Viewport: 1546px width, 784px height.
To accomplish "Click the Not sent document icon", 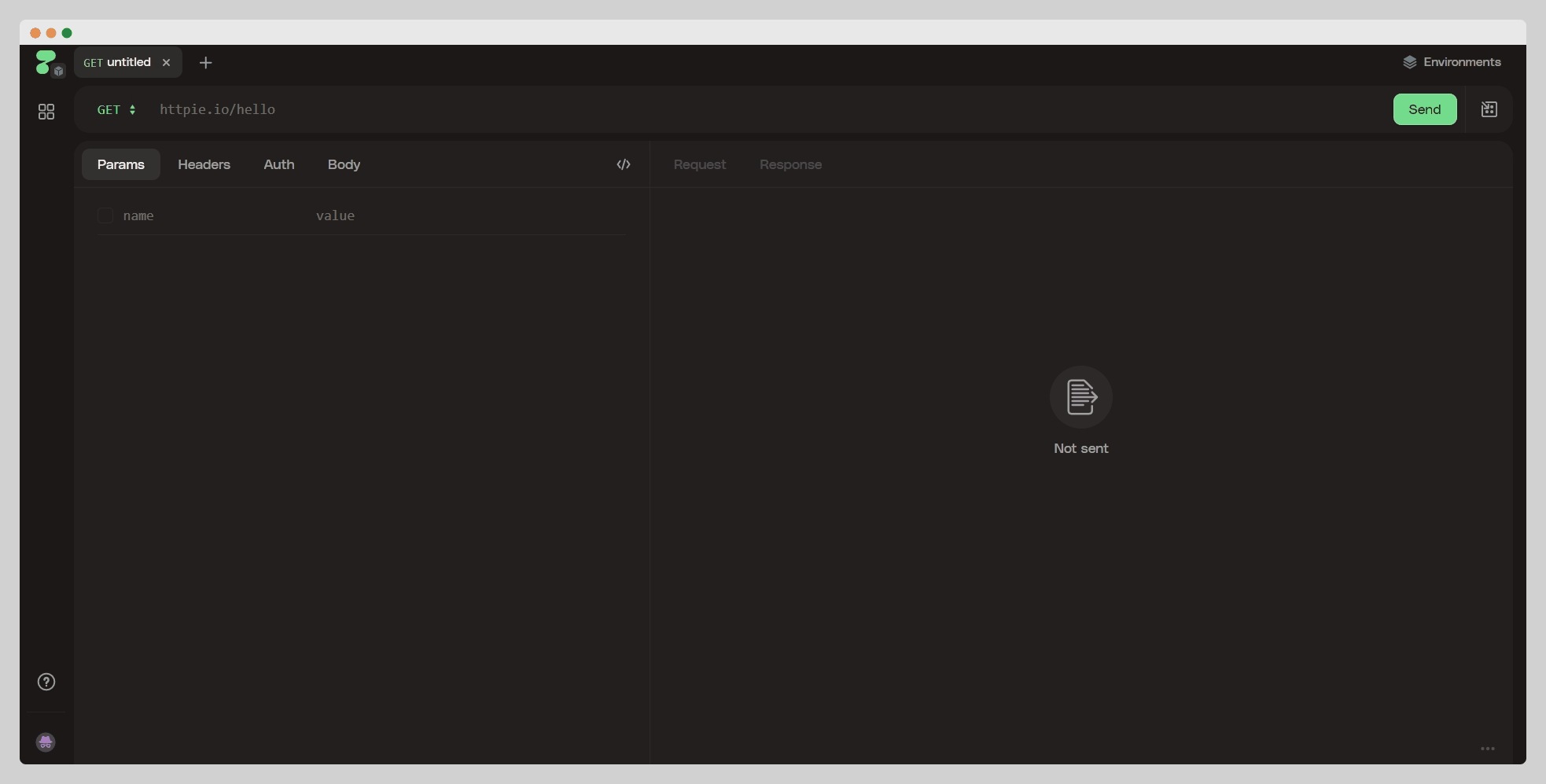I will click(x=1080, y=397).
